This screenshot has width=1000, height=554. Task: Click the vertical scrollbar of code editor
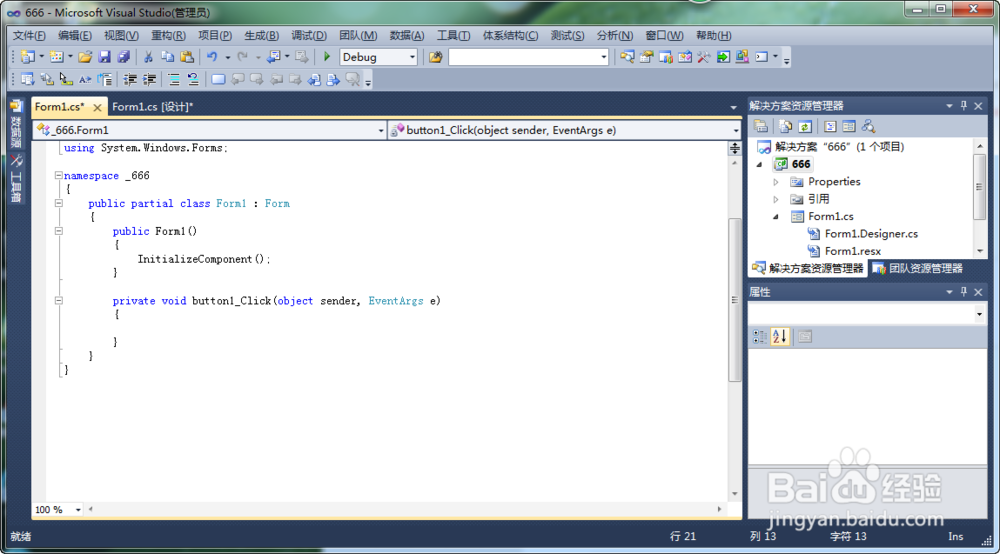[x=735, y=300]
